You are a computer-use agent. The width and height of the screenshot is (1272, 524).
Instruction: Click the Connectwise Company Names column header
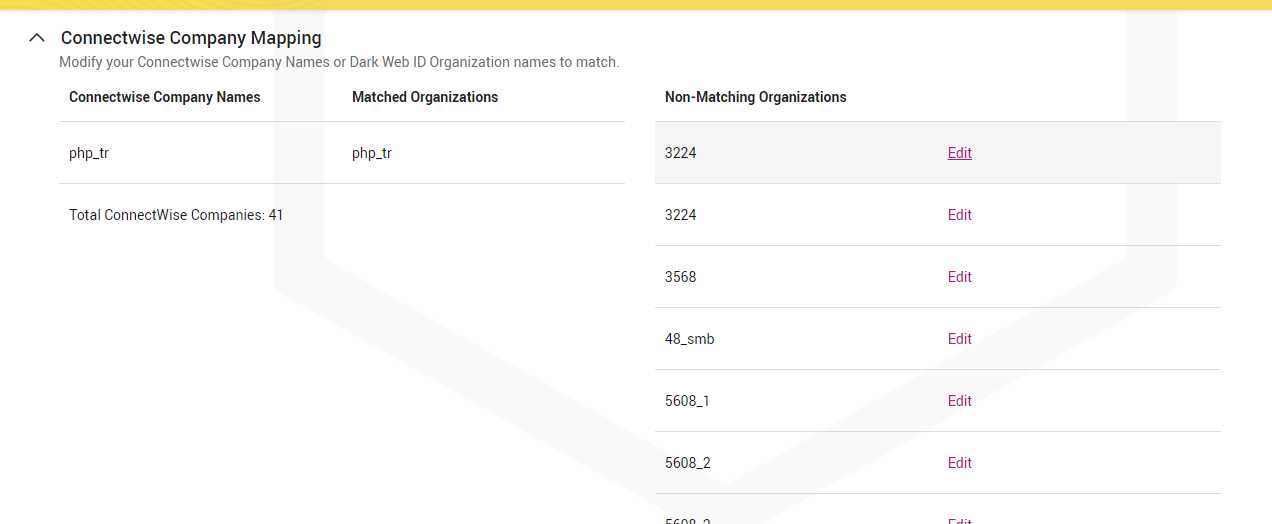pyautogui.click(x=164, y=97)
